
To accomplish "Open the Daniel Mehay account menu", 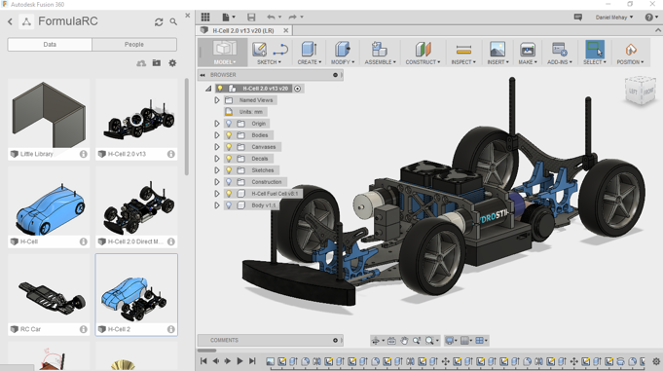I will (x=614, y=17).
